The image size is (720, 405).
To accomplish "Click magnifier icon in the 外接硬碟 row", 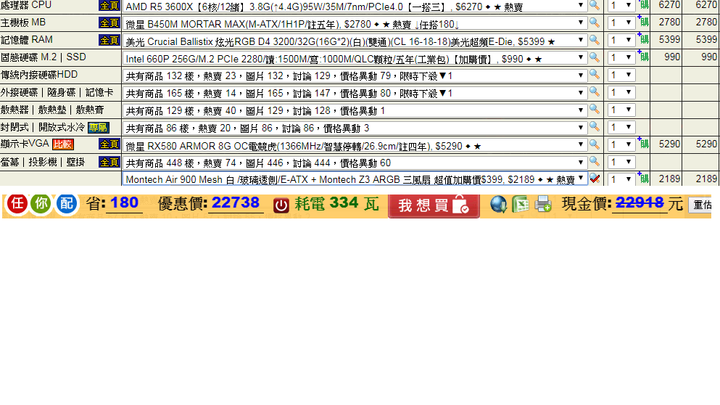I will click(x=594, y=92).
